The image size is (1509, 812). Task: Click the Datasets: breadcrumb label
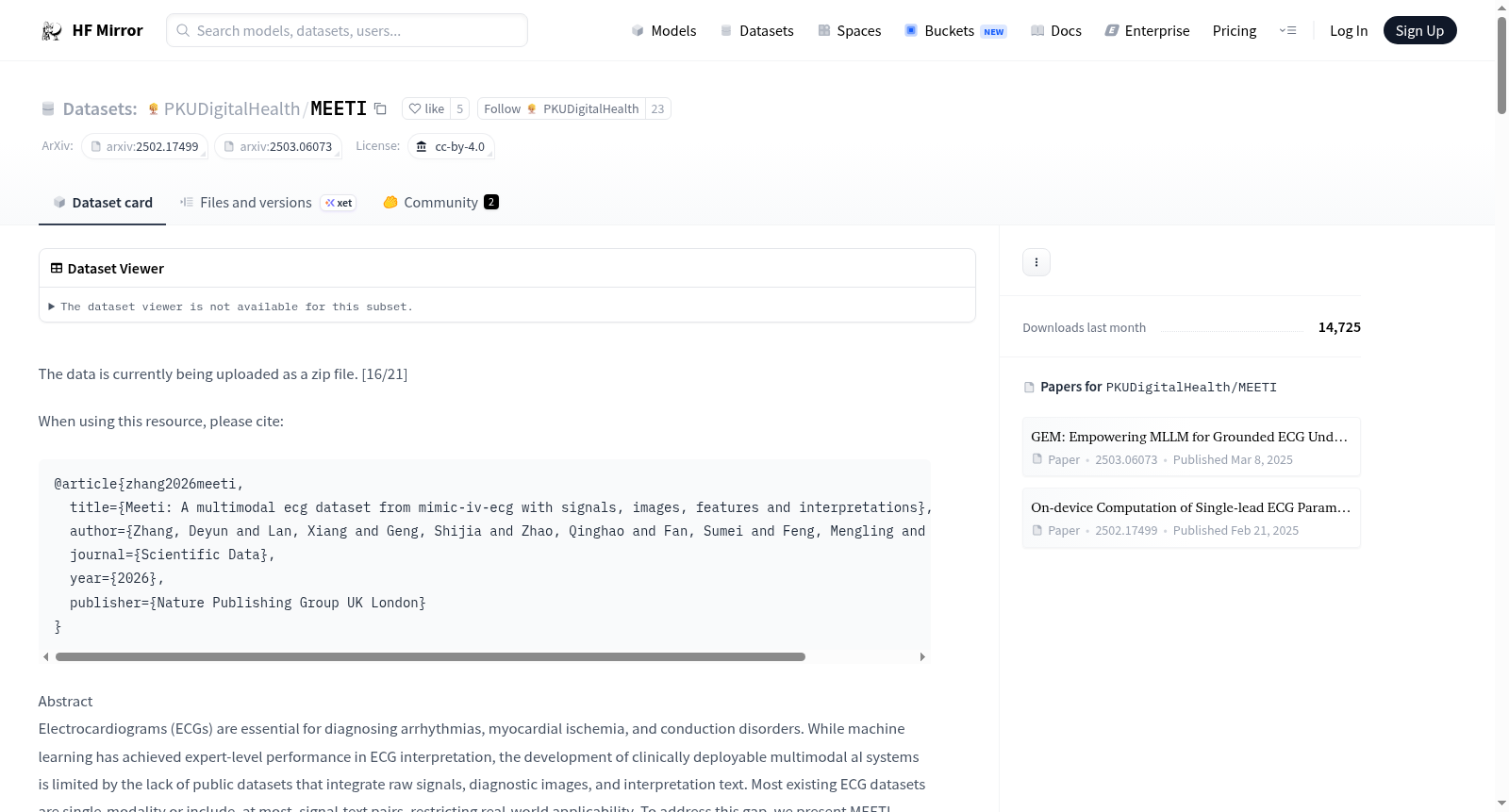[100, 109]
